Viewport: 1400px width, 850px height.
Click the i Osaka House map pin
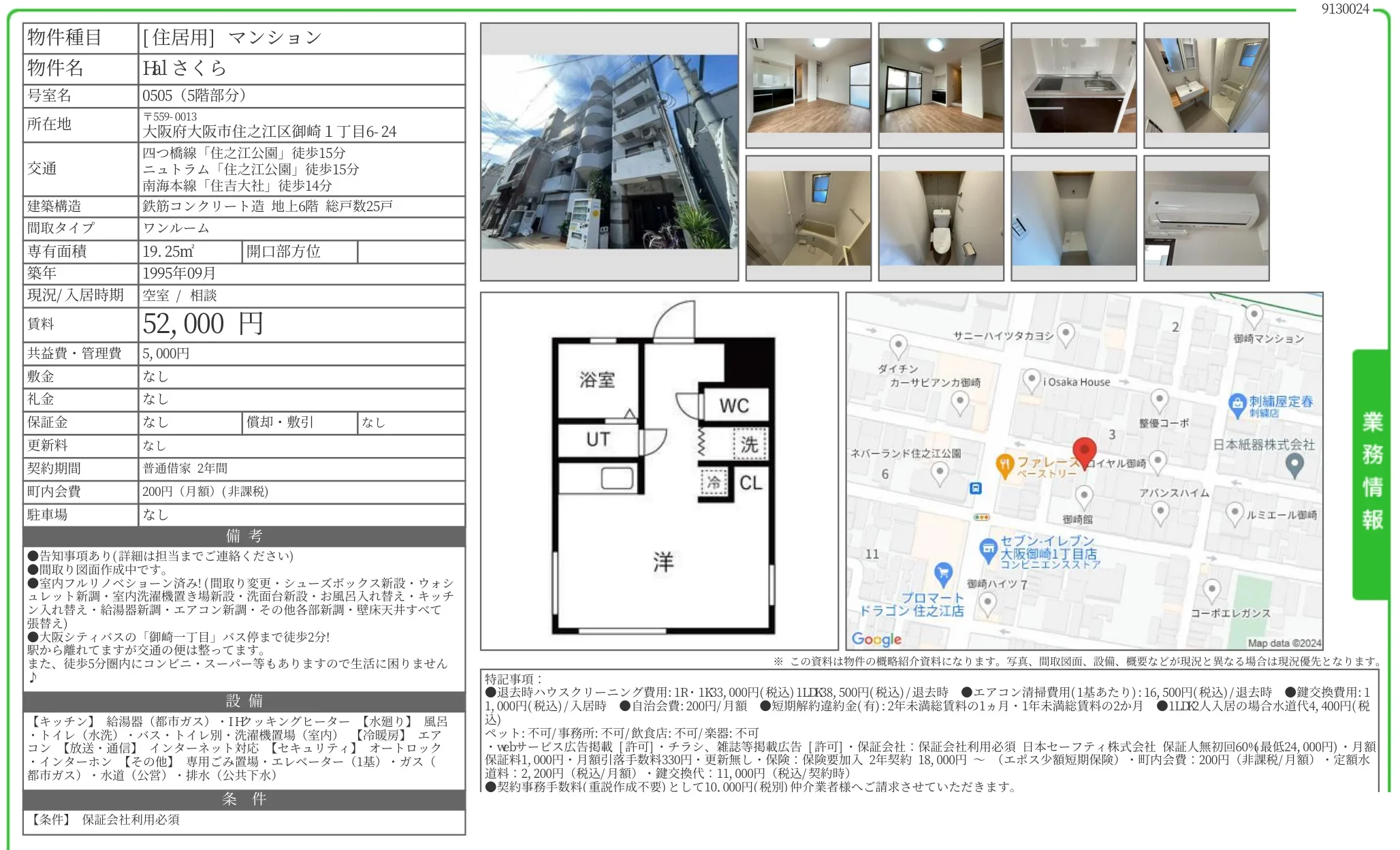(1032, 380)
